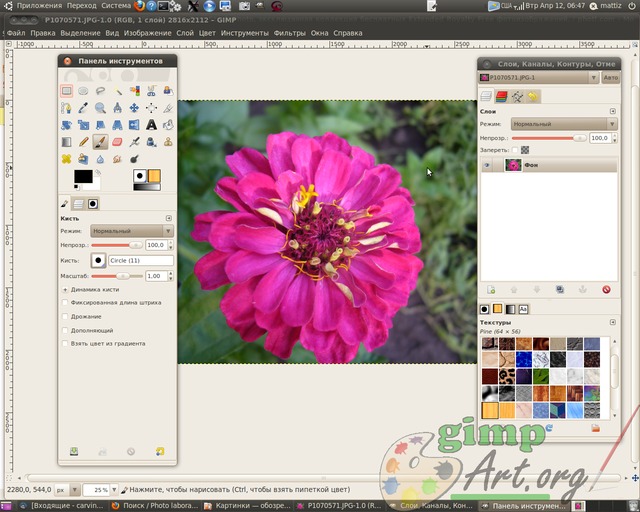Reset tool options to defaults icon
The image size is (640, 512).
pyautogui.click(x=160, y=451)
